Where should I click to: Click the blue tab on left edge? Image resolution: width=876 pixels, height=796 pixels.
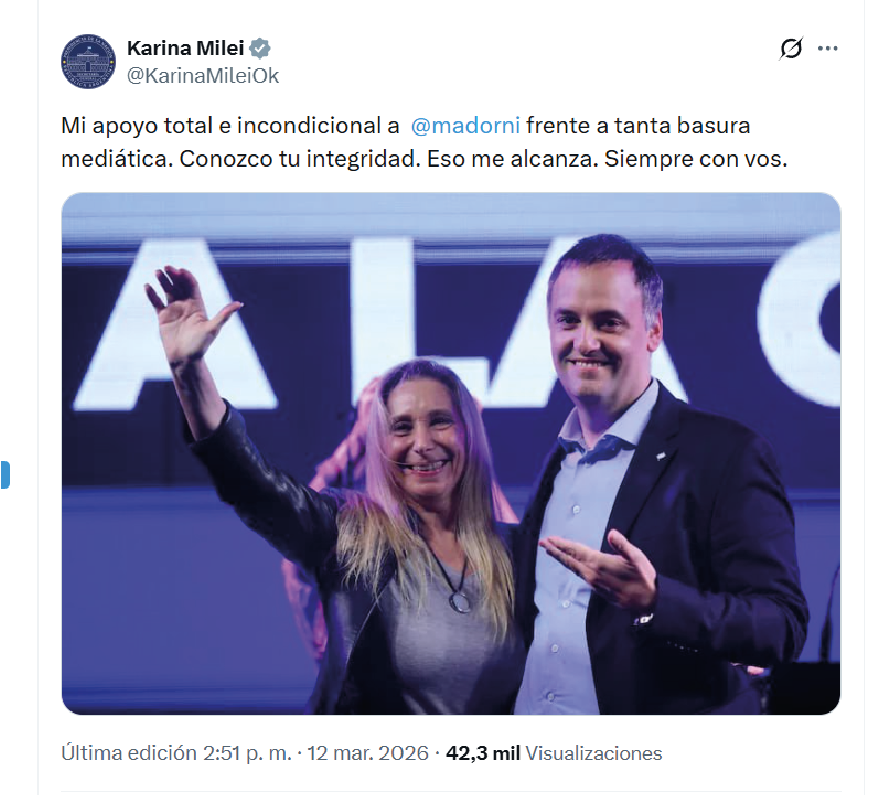pos(4,475)
